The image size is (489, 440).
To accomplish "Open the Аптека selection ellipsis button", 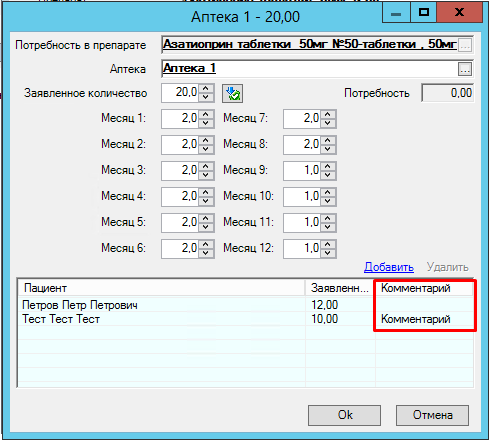I will [465, 69].
